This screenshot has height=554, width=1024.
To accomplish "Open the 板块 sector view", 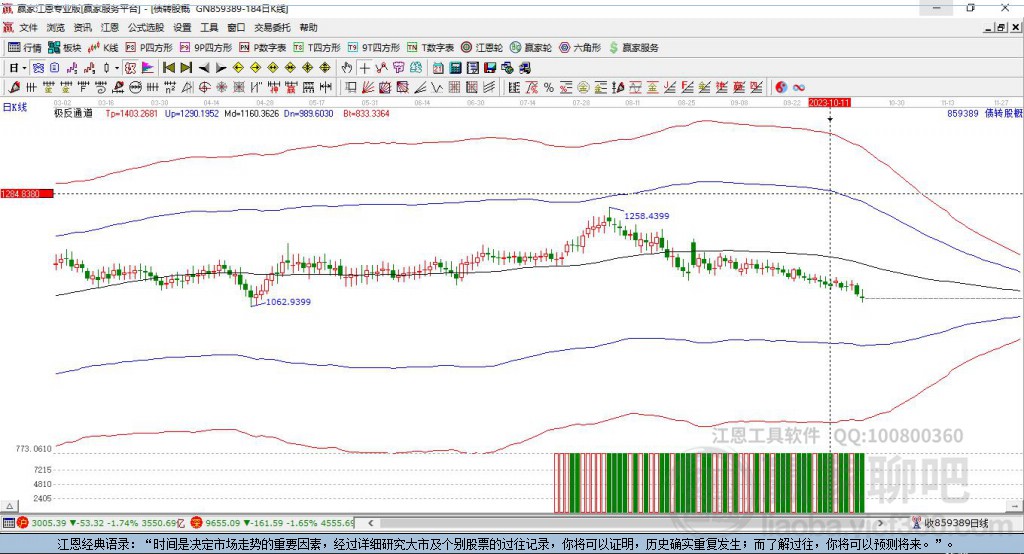I will tap(64, 48).
